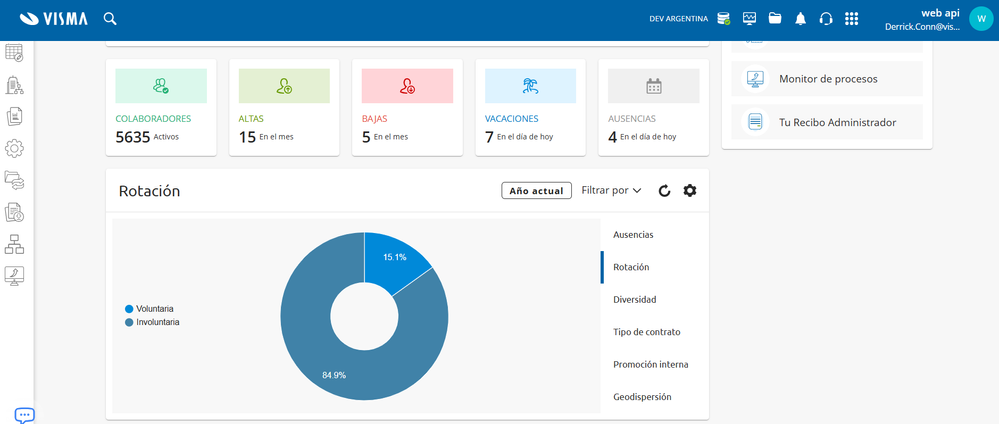999x424 pixels.
Task: Click the Derrick.Conn email text
Action: 923,27
